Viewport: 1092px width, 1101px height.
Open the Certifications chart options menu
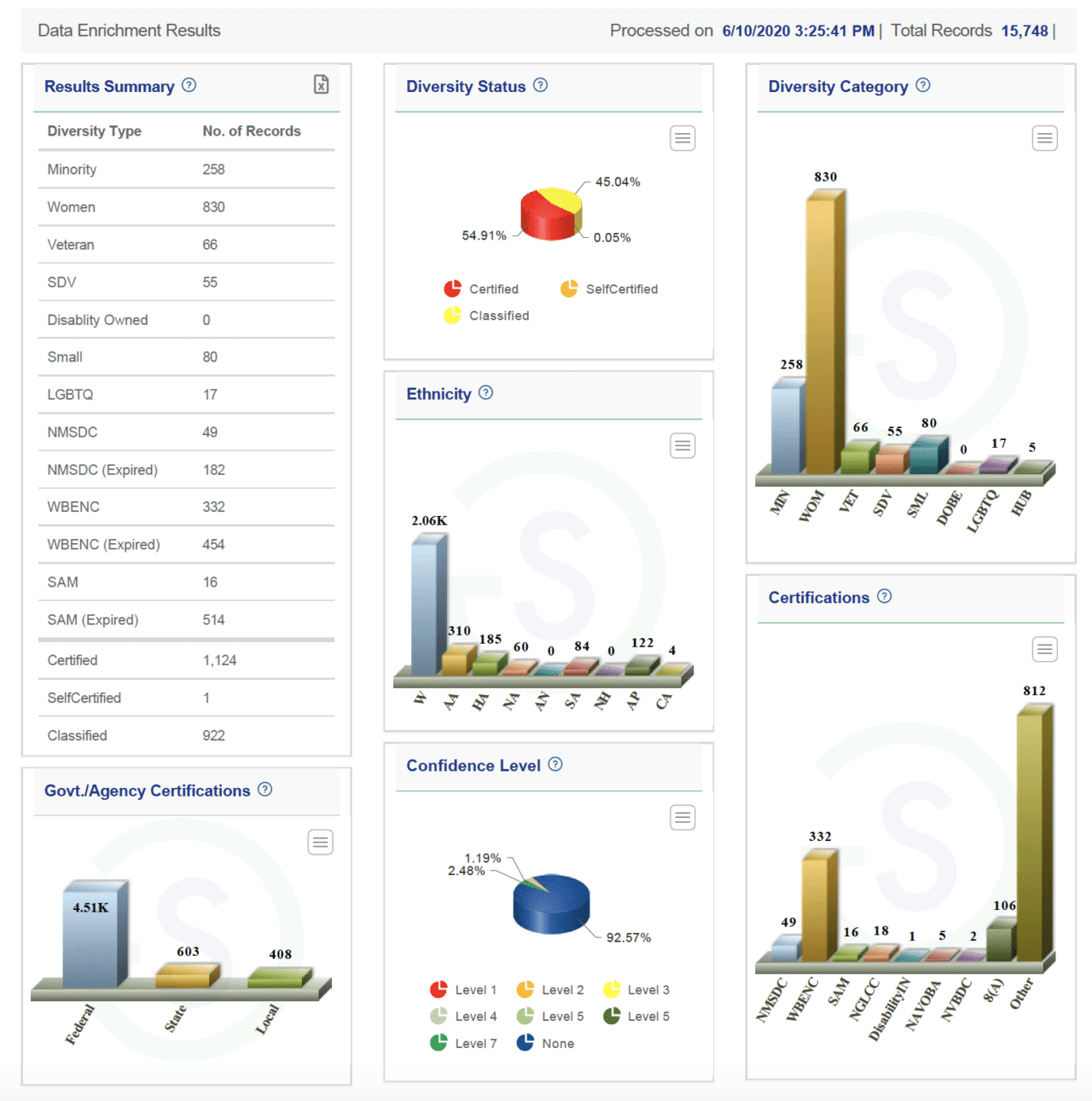[x=1044, y=650]
